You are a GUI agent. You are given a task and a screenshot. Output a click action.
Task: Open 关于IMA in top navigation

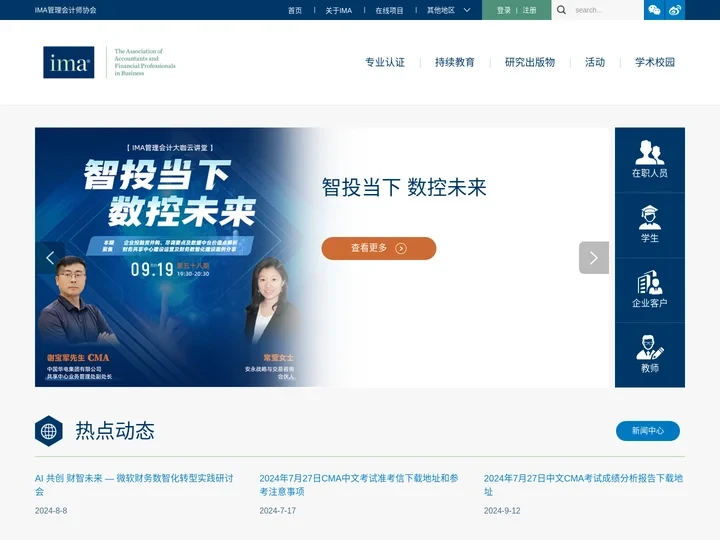(338, 10)
